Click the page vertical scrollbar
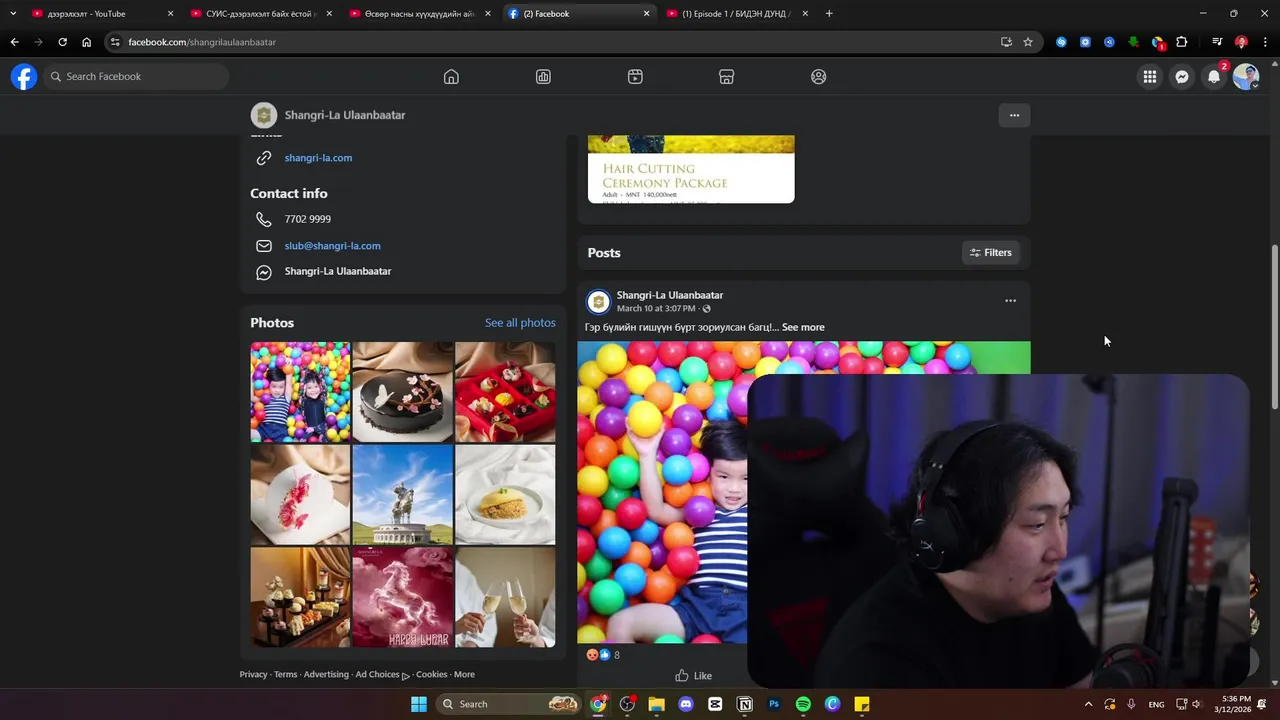The image size is (1280, 720). click(x=1274, y=326)
